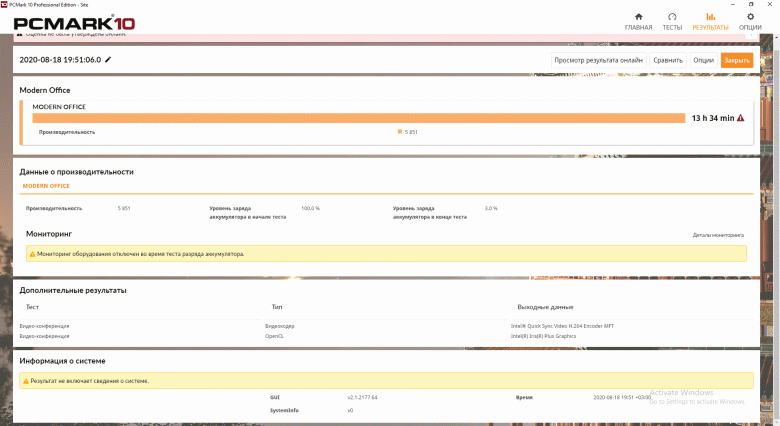Screen dimensions: 780x426
Task: Click the pencil icon to rename result
Action: [108, 60]
